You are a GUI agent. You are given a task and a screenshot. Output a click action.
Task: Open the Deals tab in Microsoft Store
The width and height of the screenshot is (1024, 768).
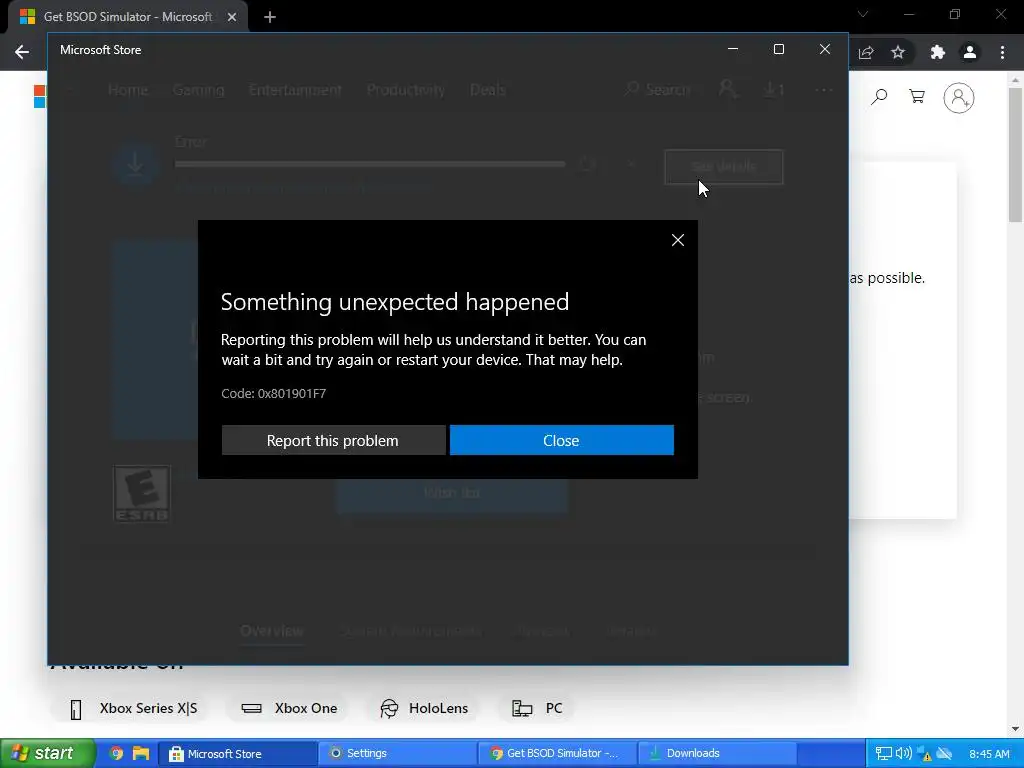[x=488, y=89]
